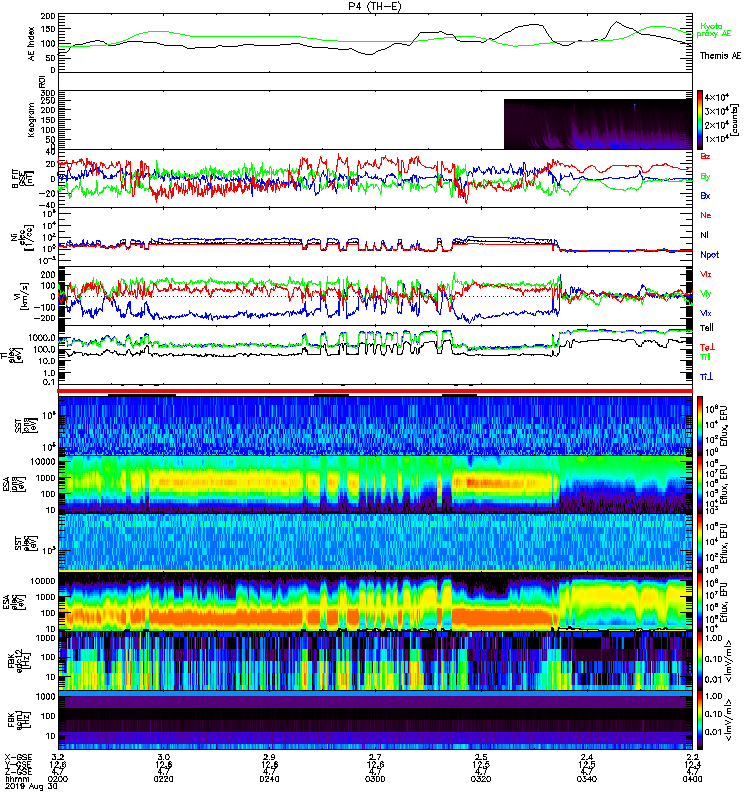Select the black Tell legend label
Screen dimensions: 750x800
(x=706, y=328)
